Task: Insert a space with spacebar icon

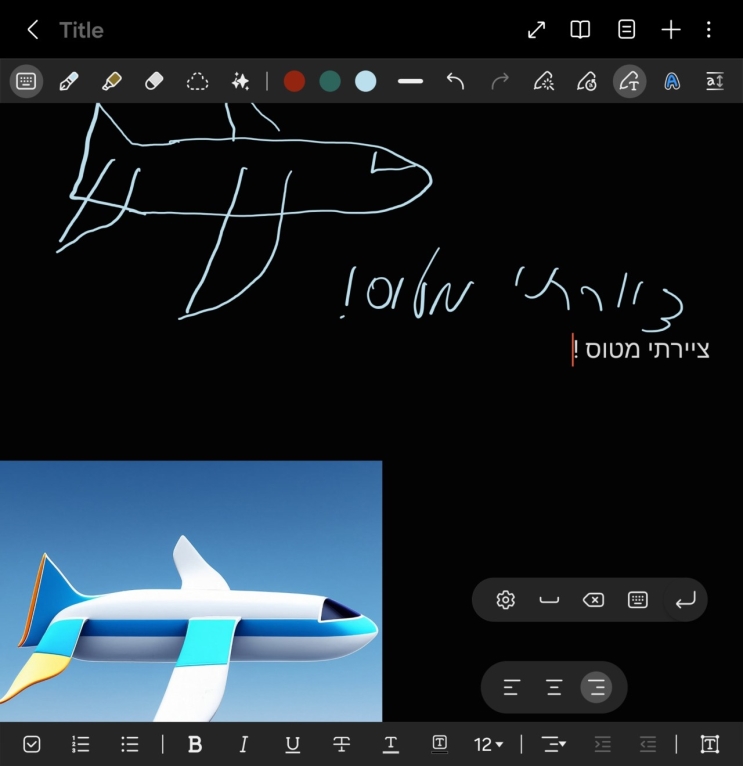Action: coord(549,599)
